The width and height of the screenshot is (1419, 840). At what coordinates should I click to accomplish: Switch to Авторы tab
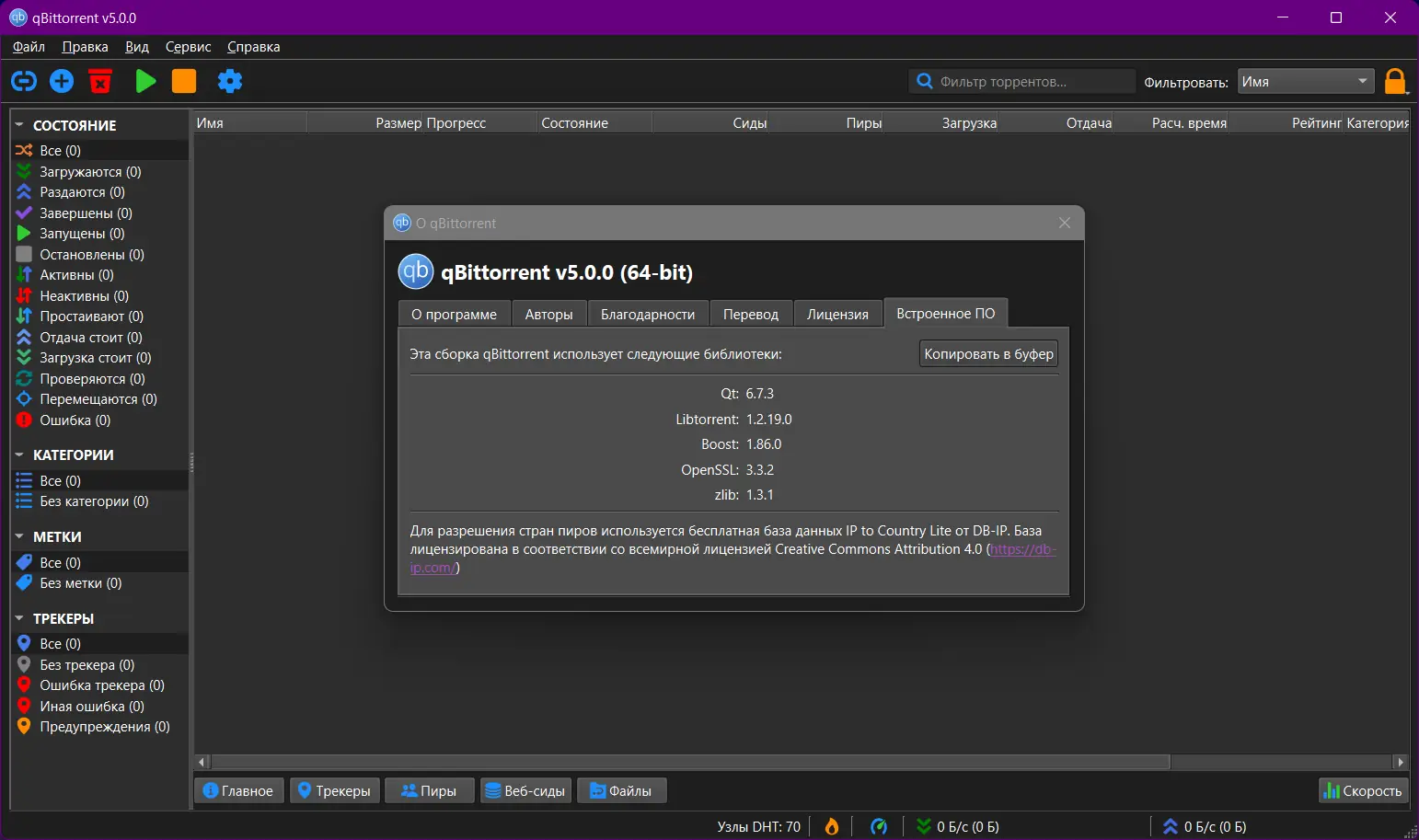pos(549,314)
